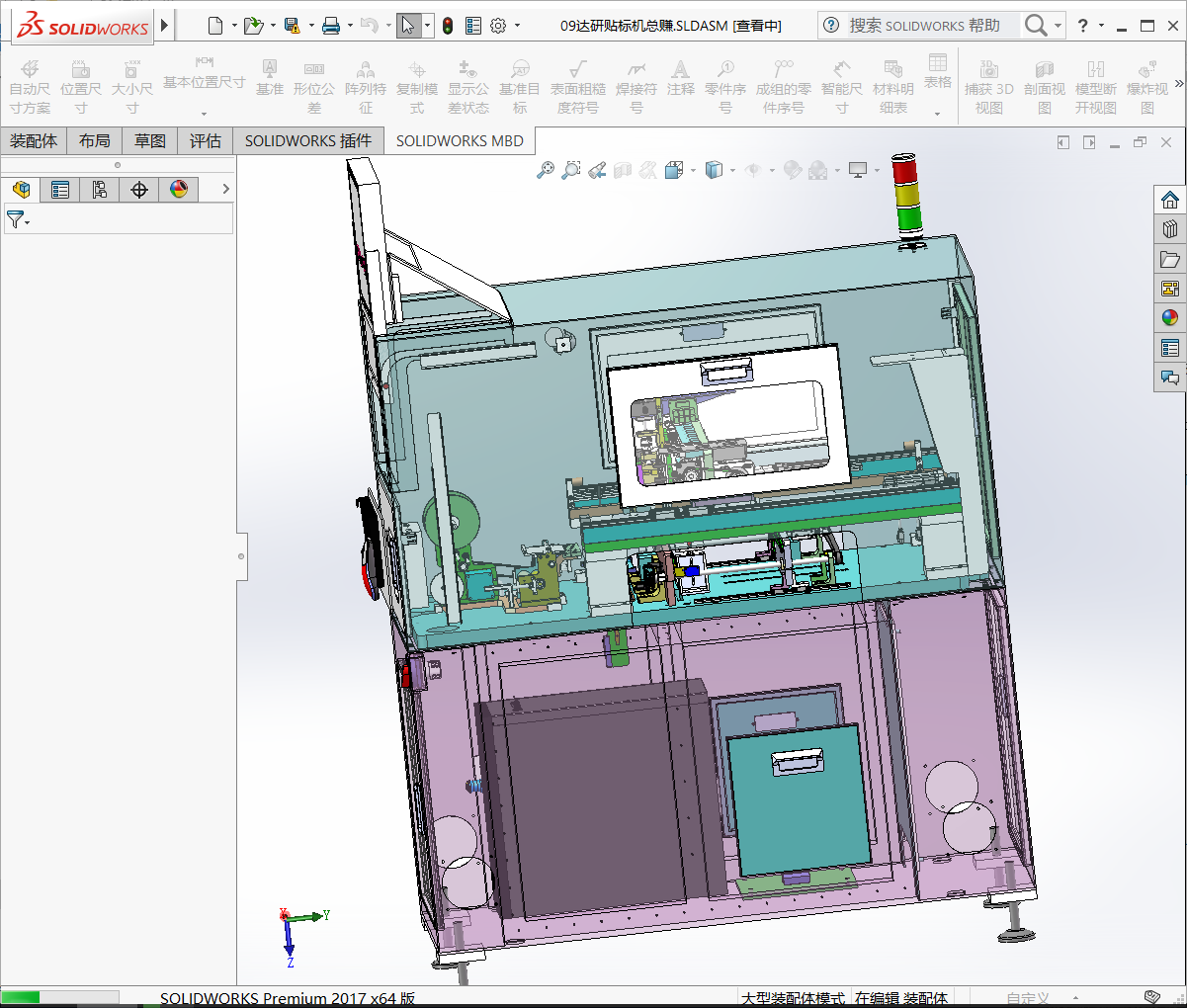Click the Zoom to Fit magnifier icon

[545, 170]
